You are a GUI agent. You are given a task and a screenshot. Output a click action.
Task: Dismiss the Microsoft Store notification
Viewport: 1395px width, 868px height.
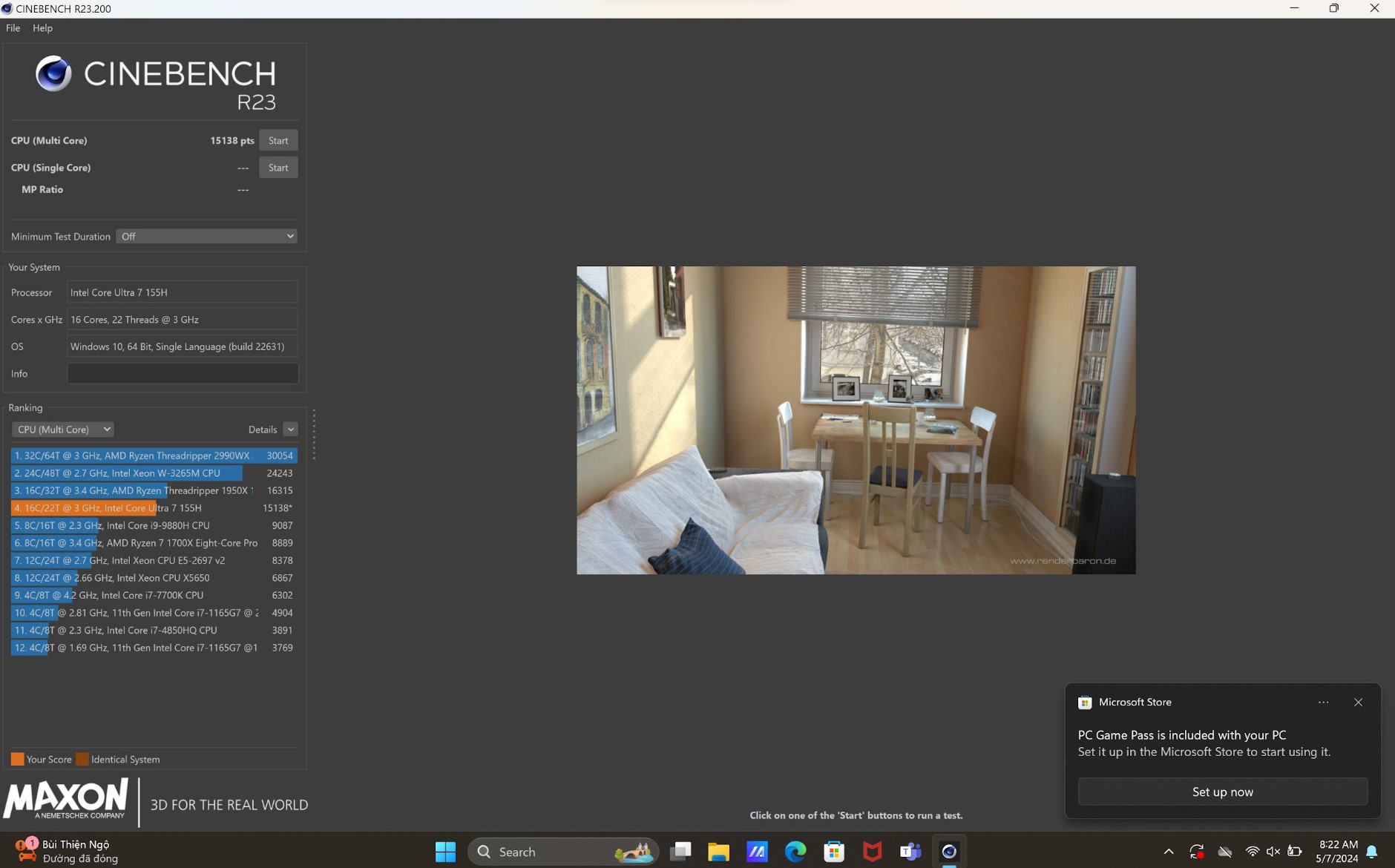click(1358, 703)
